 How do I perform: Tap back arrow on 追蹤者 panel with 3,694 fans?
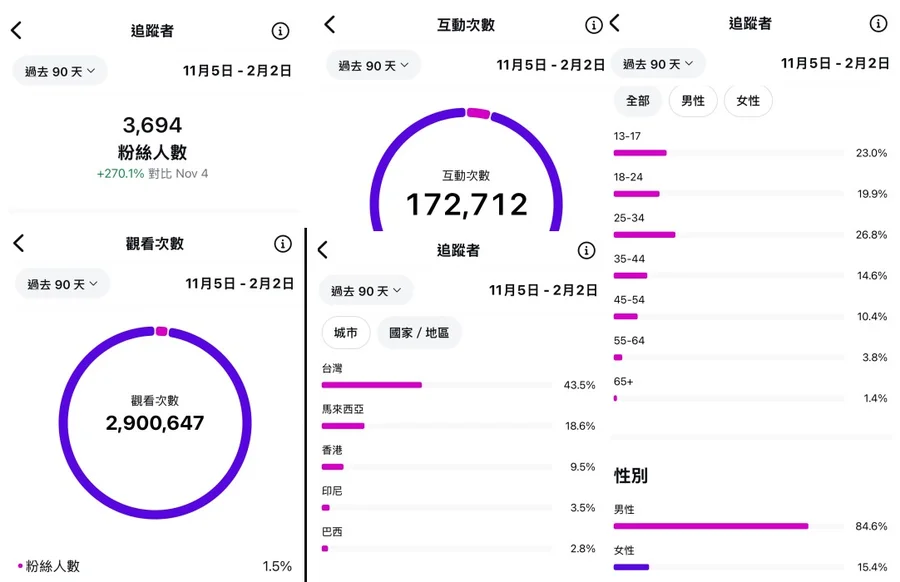[16, 30]
